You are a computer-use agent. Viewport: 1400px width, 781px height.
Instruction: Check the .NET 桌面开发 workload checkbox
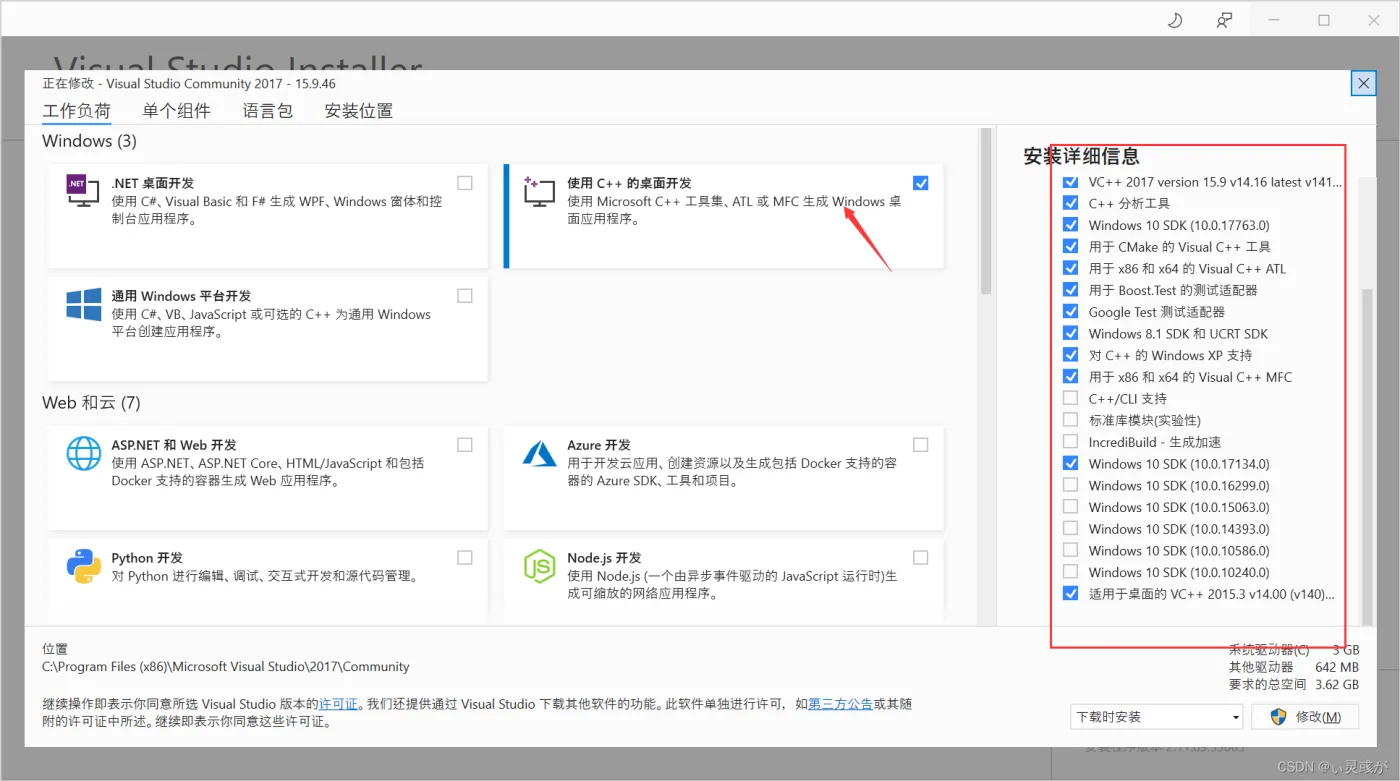point(465,183)
